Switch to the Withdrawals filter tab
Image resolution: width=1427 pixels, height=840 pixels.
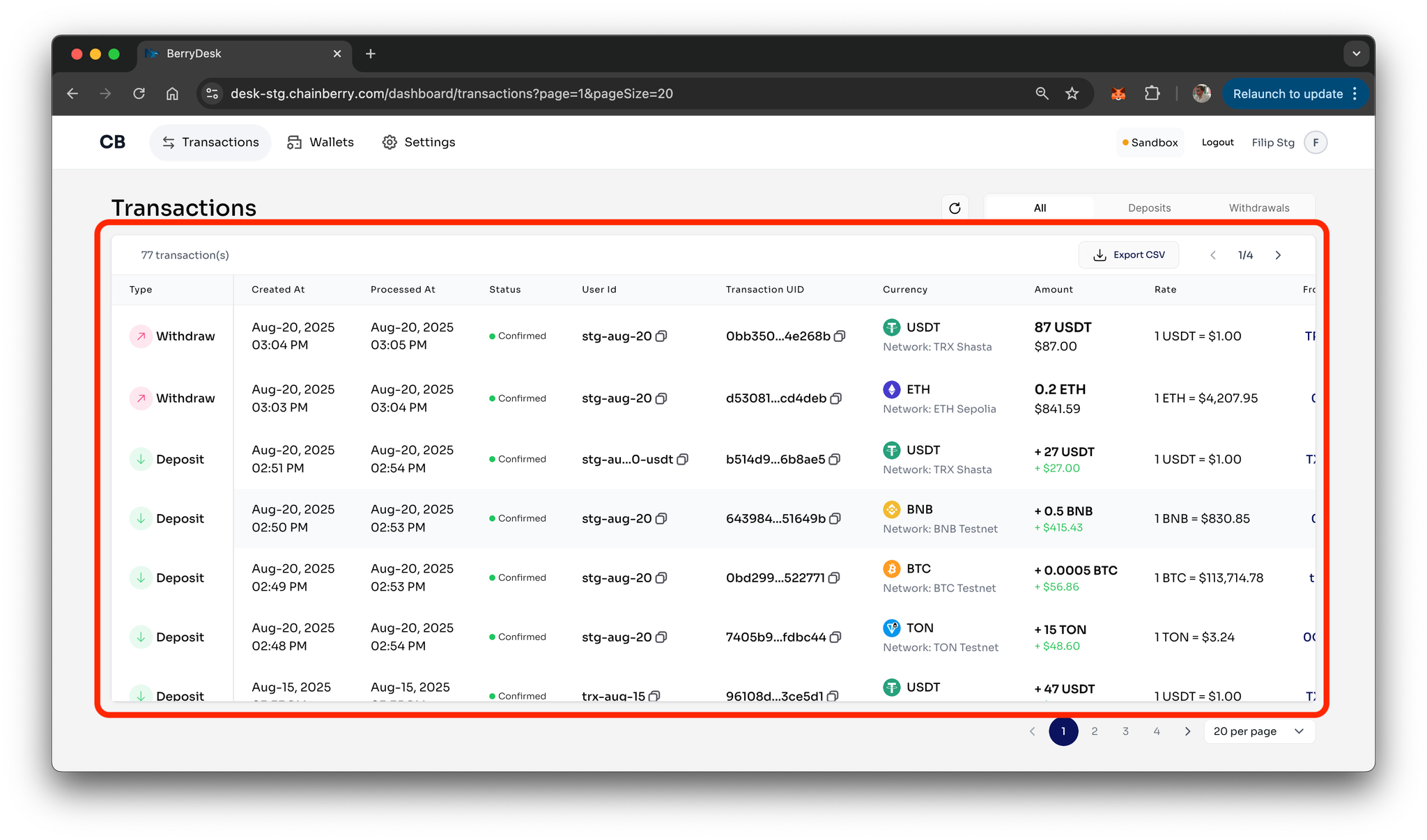1258,208
